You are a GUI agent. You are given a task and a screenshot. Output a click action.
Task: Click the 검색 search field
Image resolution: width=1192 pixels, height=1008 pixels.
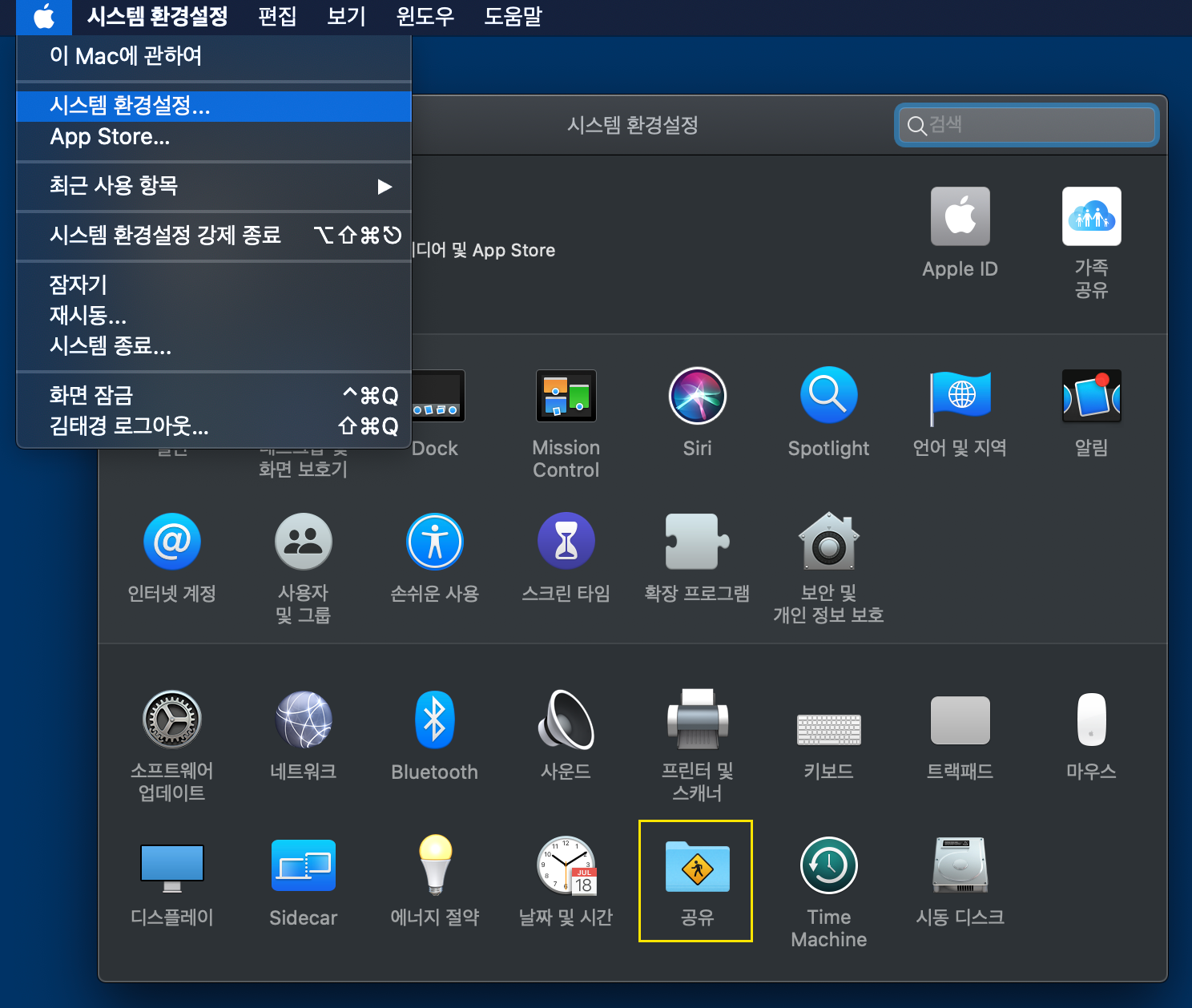click(1027, 125)
